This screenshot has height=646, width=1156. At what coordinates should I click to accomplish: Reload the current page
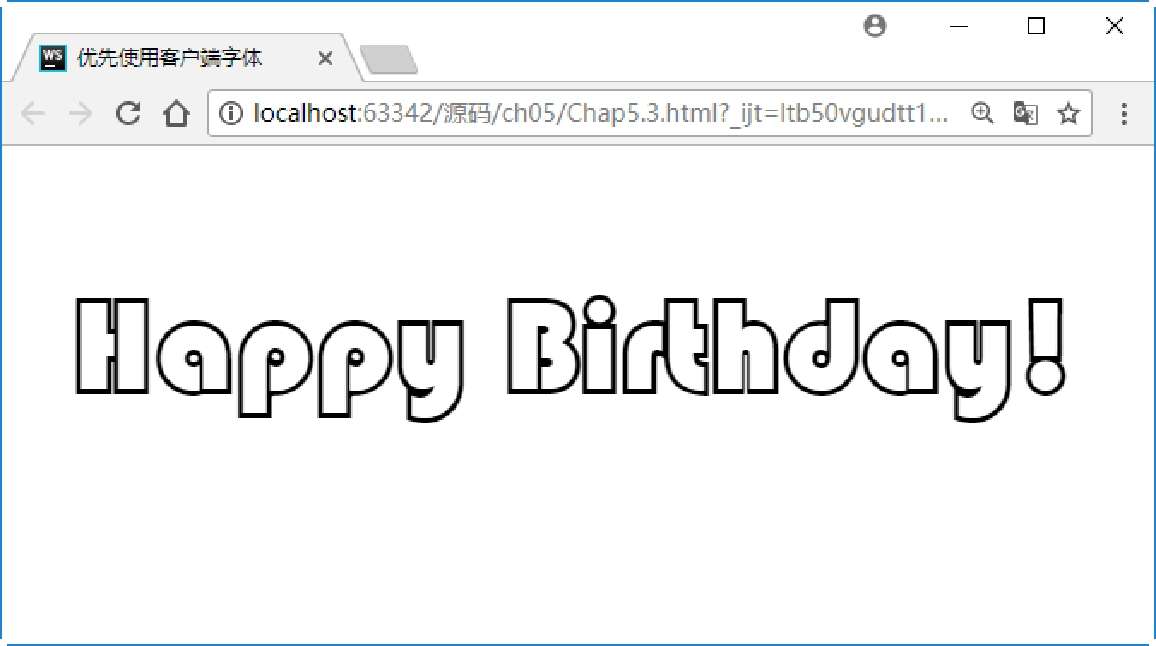128,113
